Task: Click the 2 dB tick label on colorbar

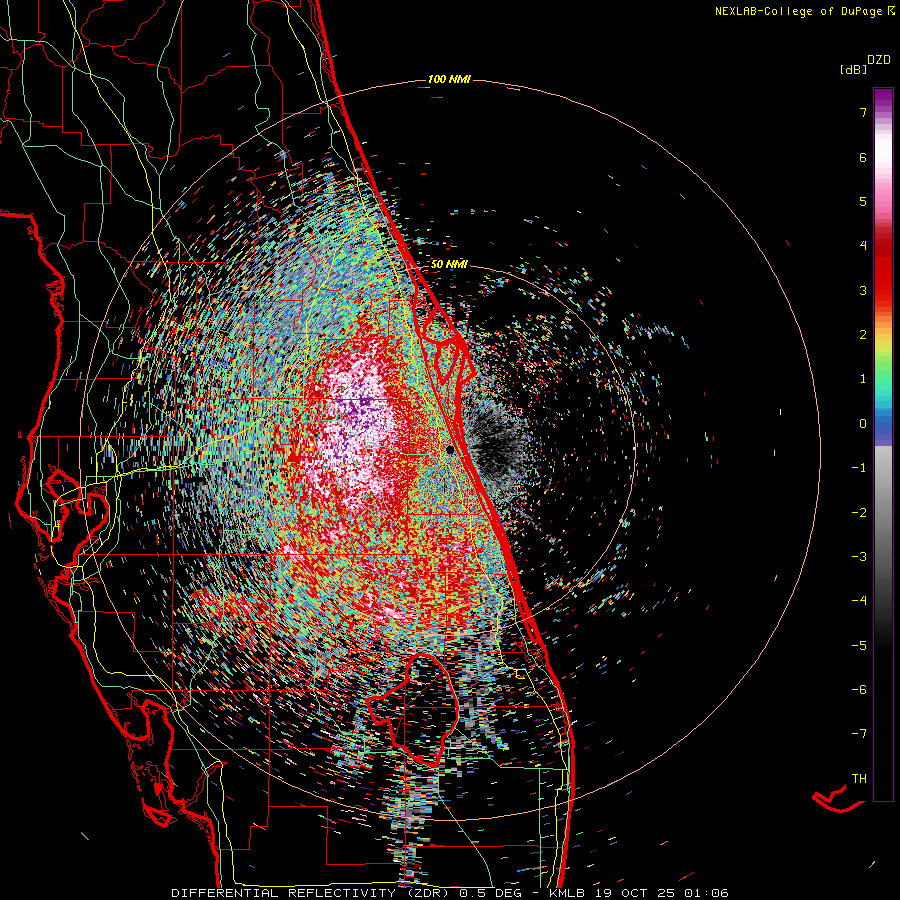Action: 863,335
